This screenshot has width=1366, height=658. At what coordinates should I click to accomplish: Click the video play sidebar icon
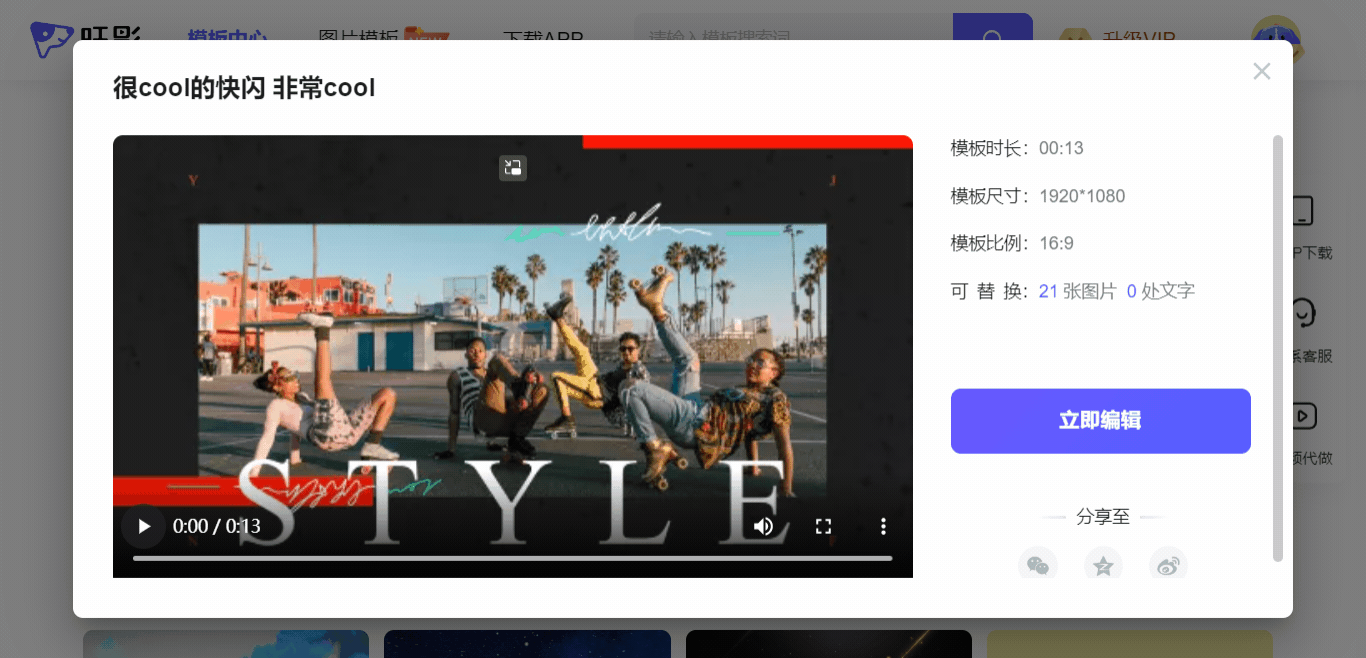[x=1303, y=415]
